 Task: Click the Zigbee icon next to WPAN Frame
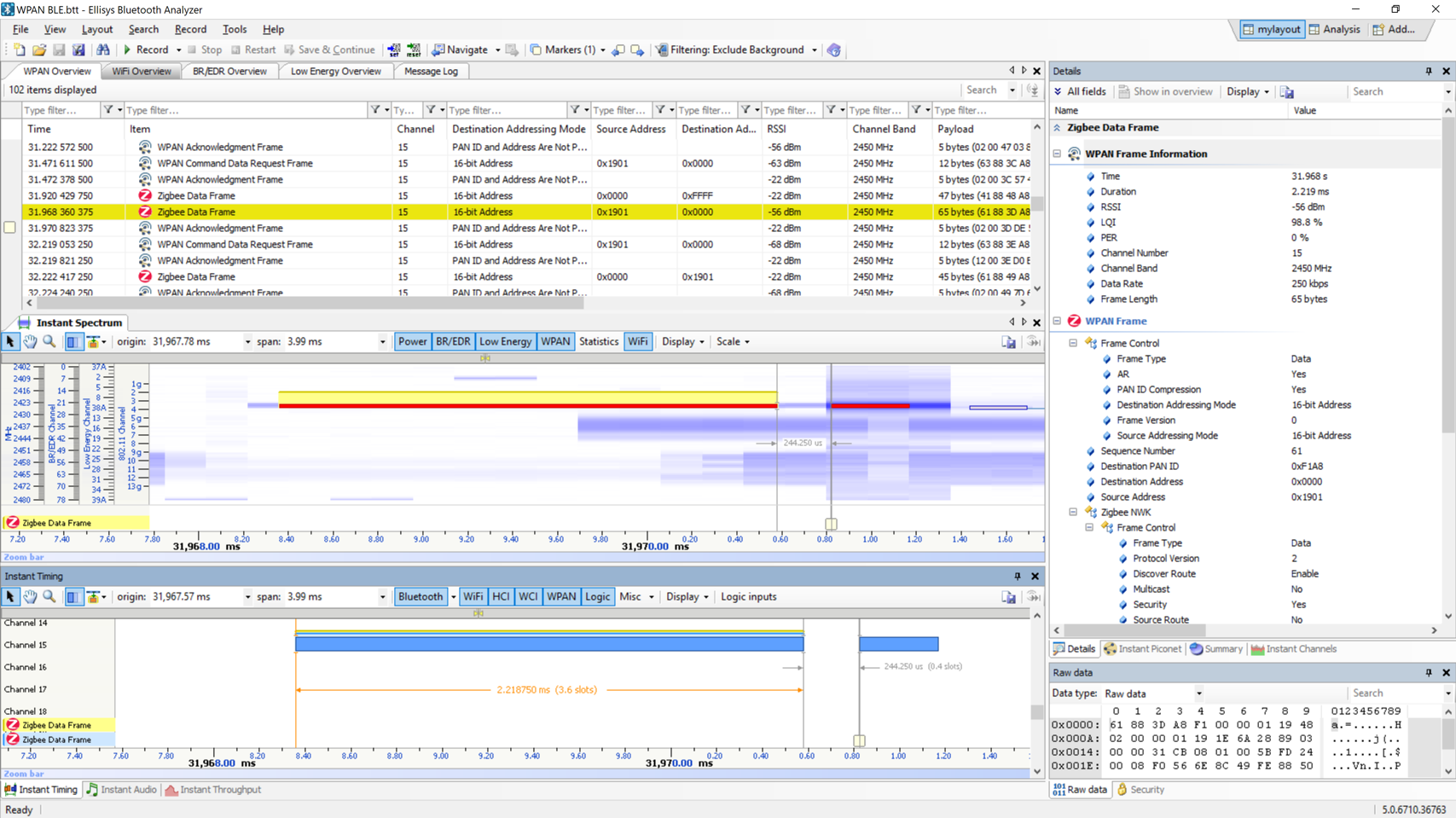pos(1074,322)
